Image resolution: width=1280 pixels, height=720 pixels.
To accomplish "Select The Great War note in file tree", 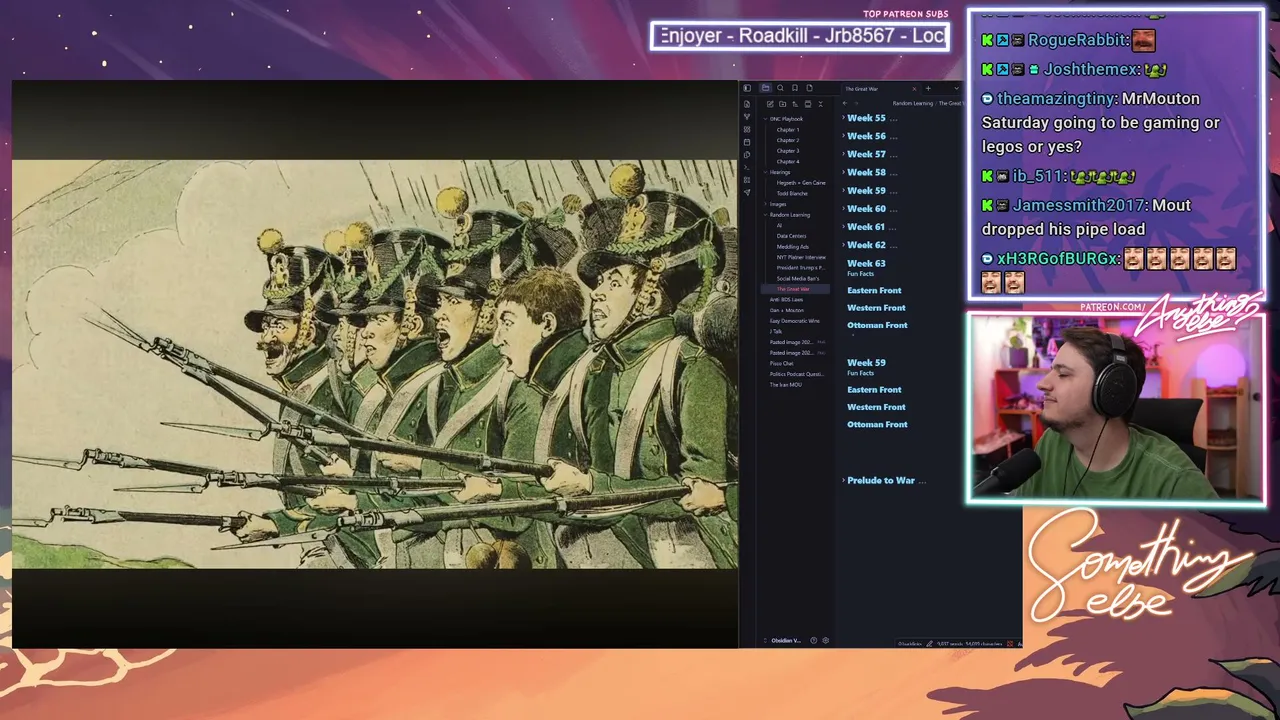I will (793, 289).
